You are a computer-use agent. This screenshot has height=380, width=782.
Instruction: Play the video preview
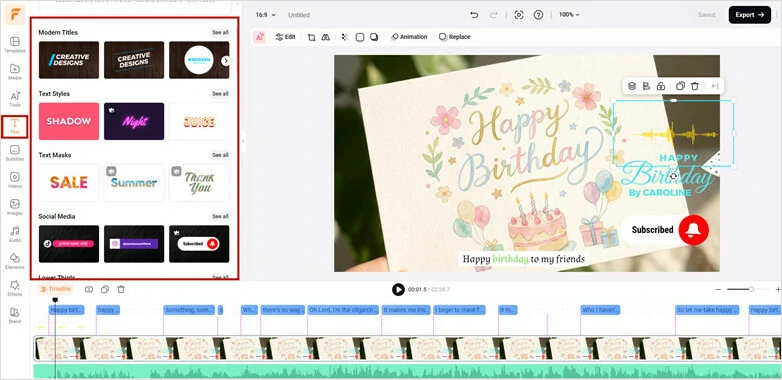(398, 289)
